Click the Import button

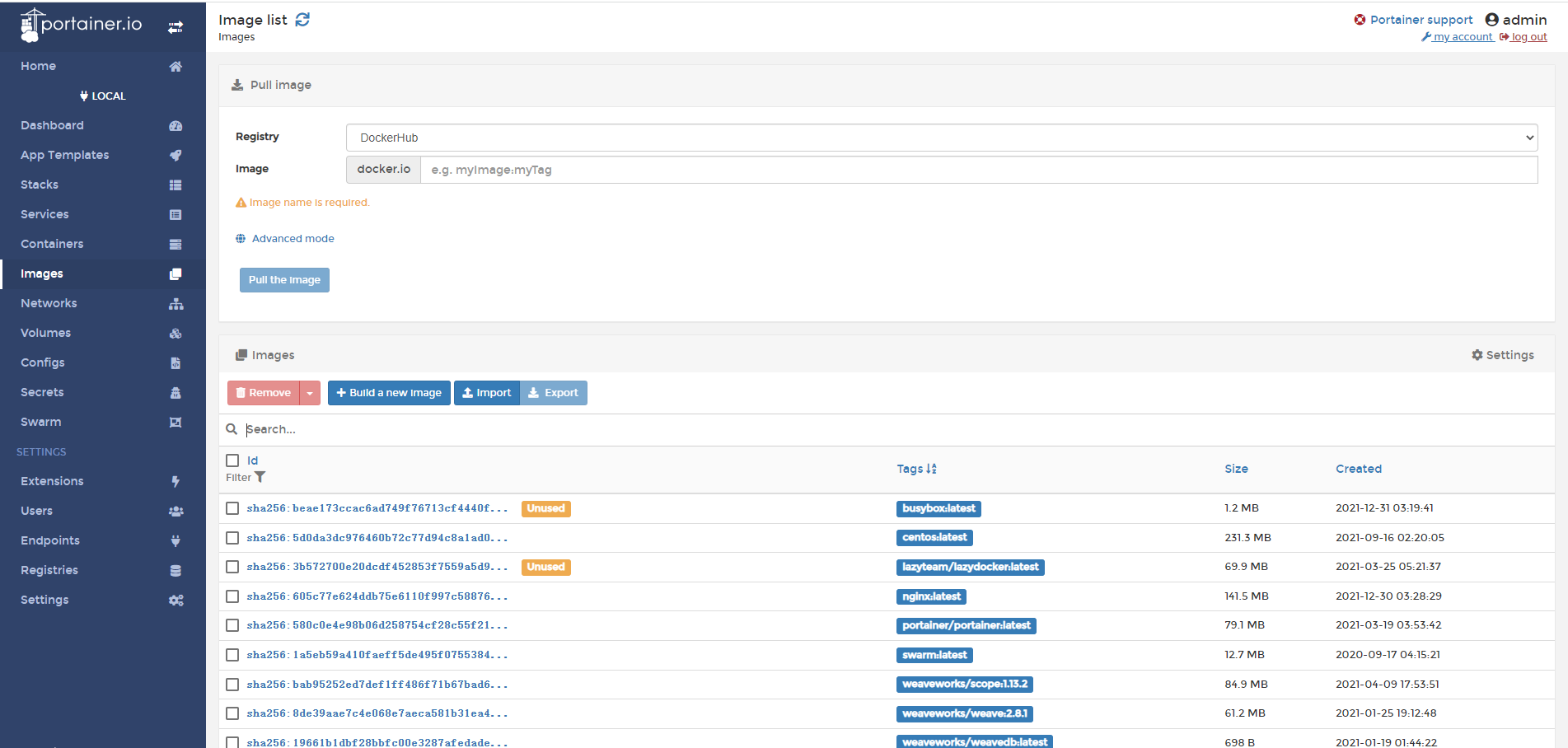487,393
